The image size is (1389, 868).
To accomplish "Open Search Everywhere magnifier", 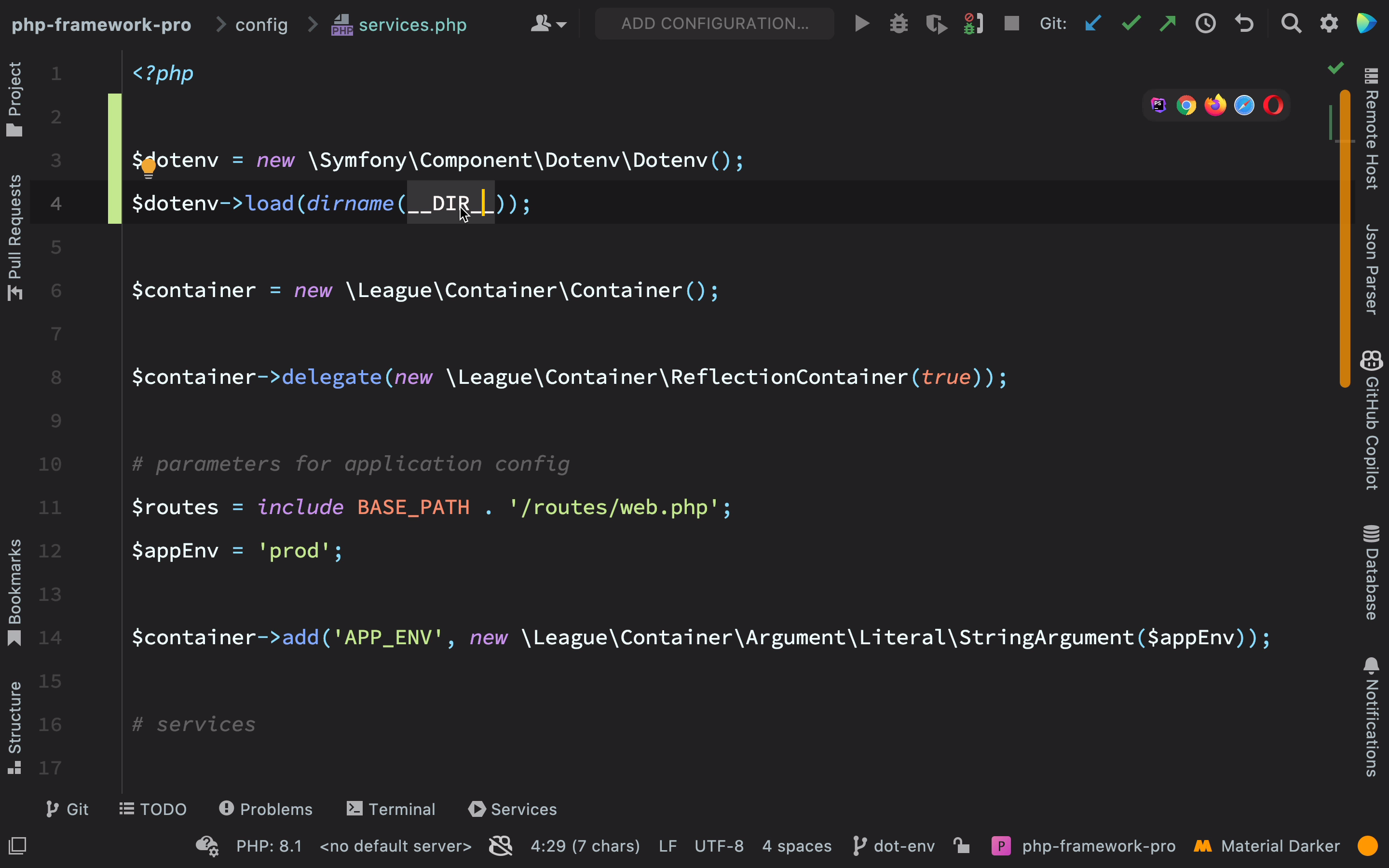I will [x=1292, y=24].
